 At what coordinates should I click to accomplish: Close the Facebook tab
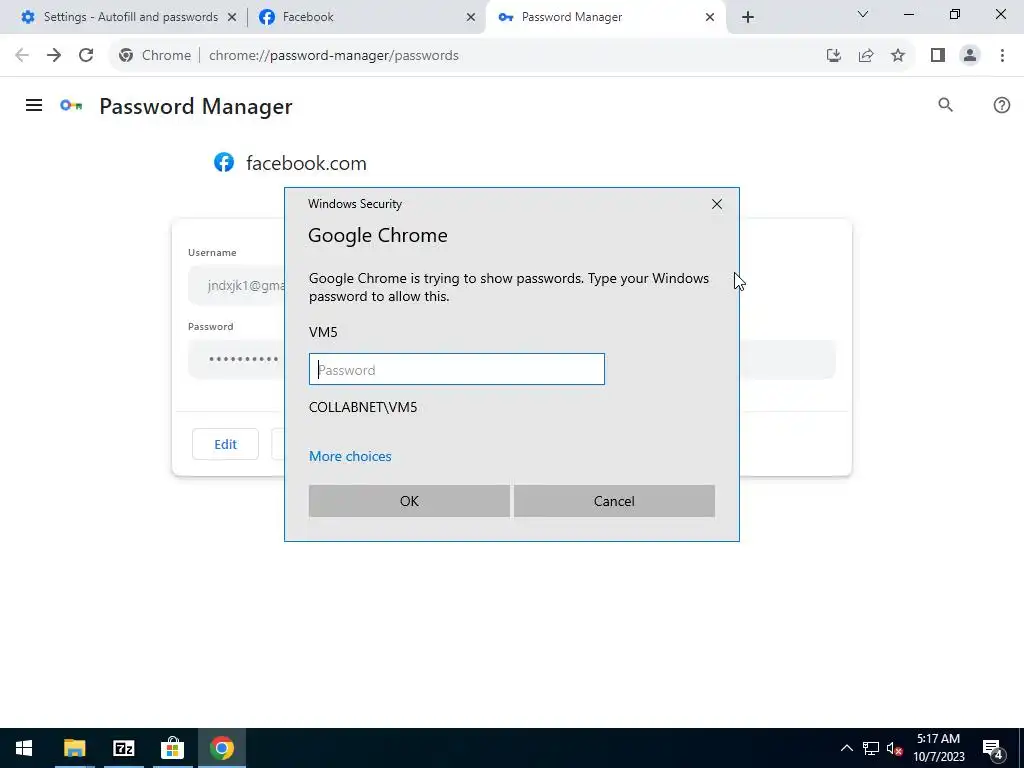tap(470, 18)
